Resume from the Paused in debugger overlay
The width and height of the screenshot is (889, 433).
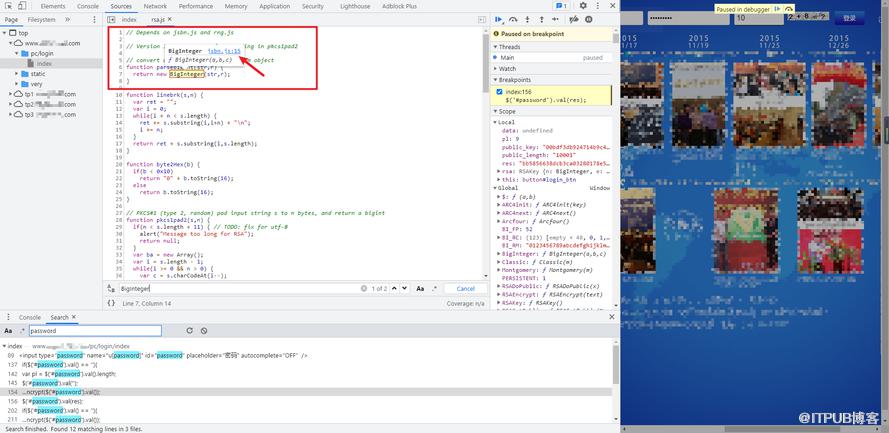pyautogui.click(x=778, y=9)
